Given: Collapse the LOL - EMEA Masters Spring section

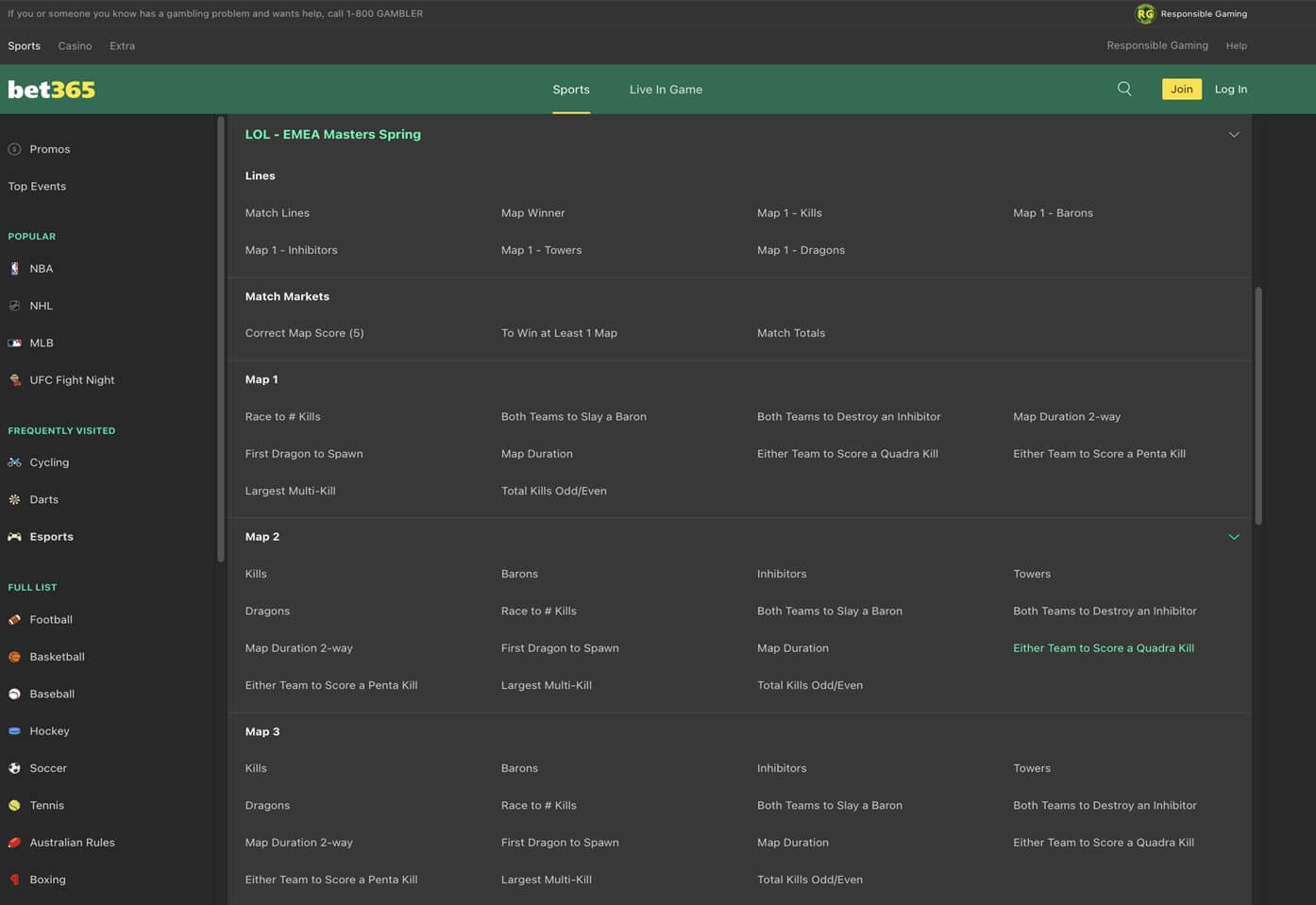Looking at the screenshot, I should click(1234, 134).
